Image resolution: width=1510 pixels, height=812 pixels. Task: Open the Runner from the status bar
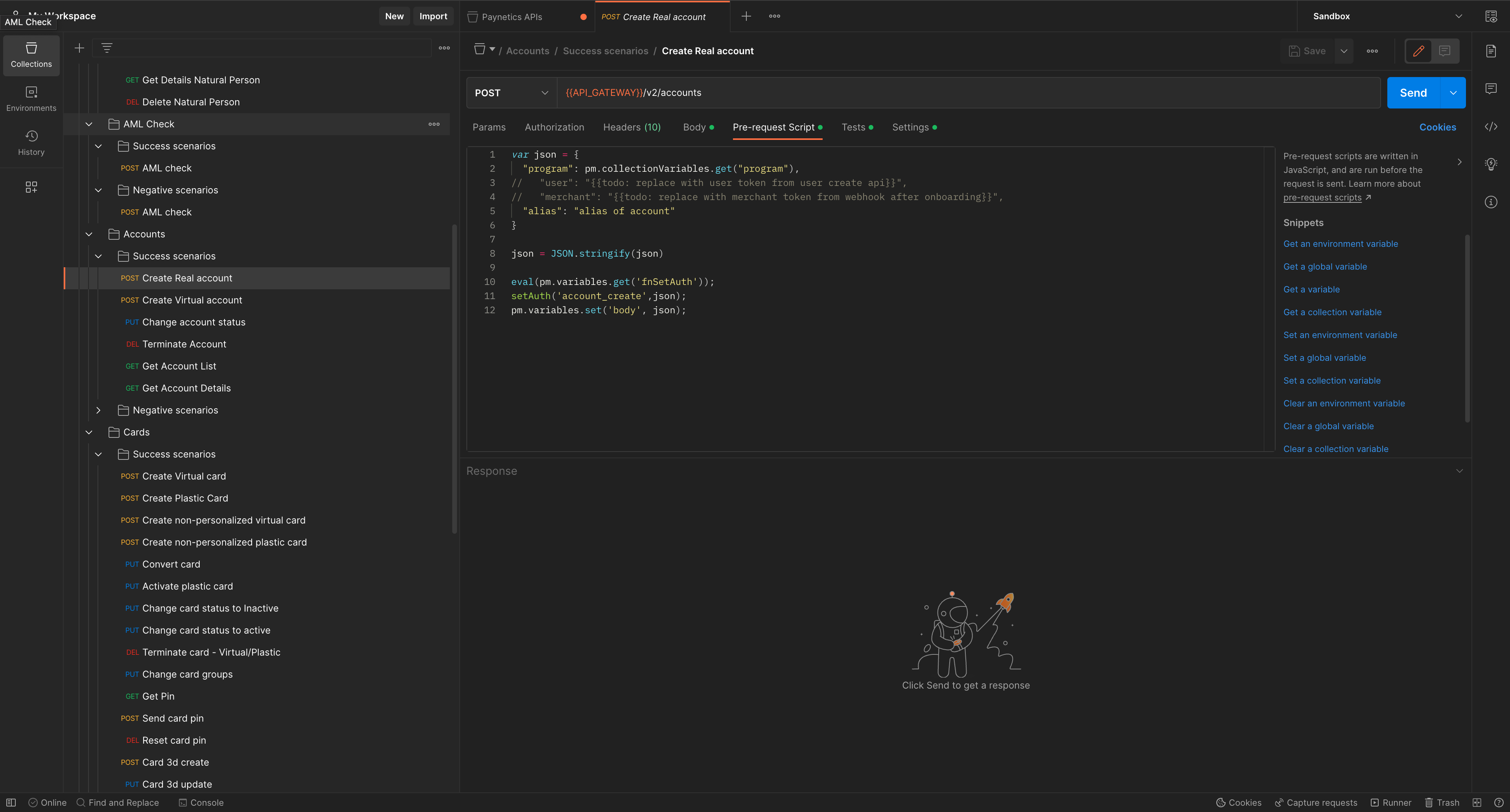tap(1390, 802)
